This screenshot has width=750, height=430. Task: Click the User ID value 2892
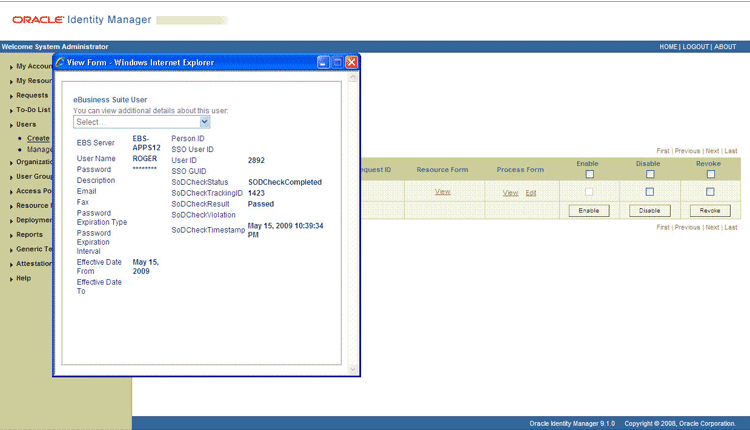coord(256,160)
